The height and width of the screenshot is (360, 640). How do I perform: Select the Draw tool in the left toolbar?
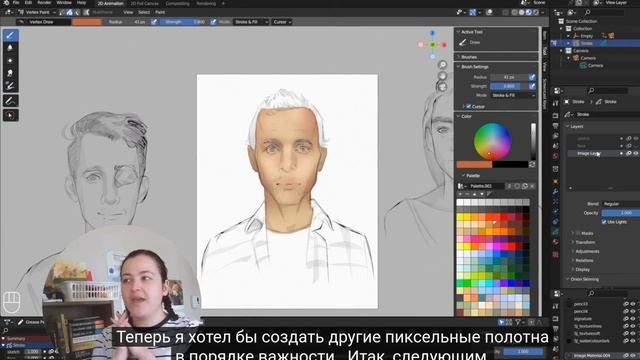tap(10, 35)
